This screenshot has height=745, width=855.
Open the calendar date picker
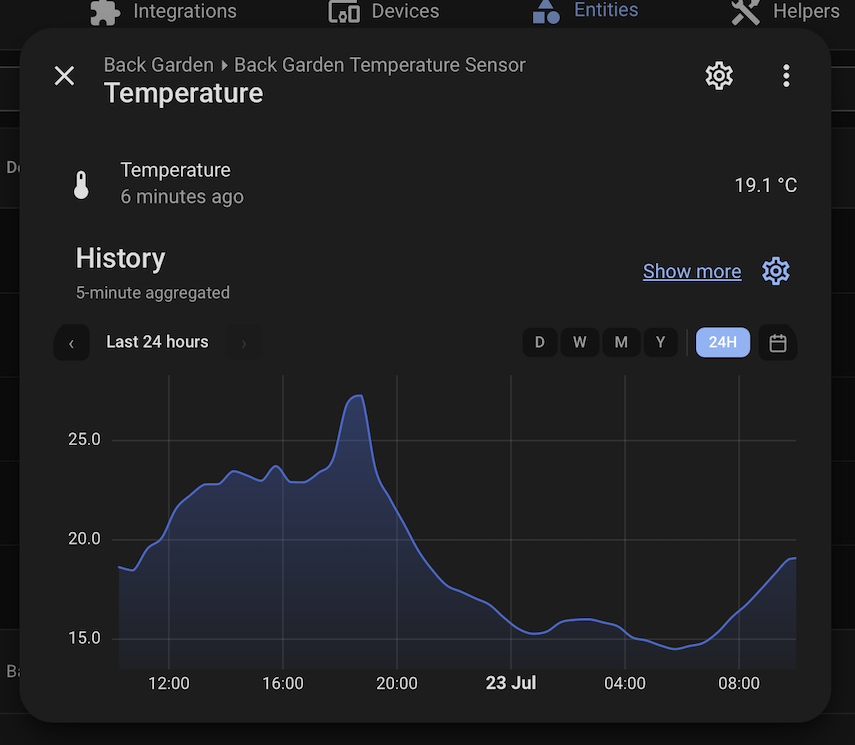[x=778, y=343]
